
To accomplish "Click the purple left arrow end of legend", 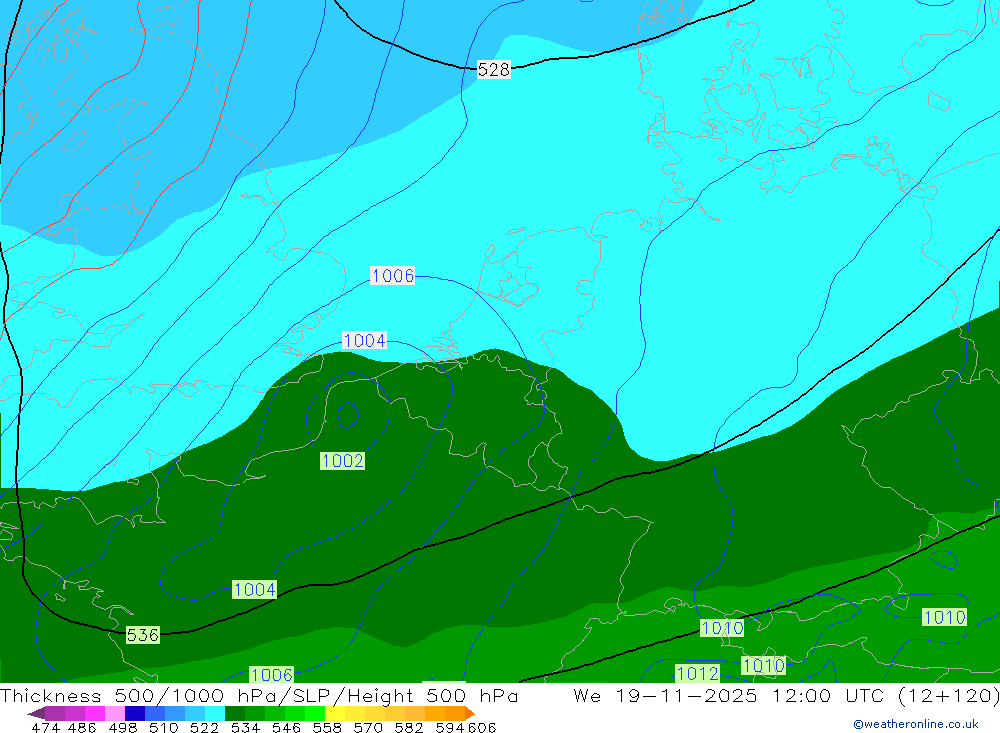I will click(36, 714).
